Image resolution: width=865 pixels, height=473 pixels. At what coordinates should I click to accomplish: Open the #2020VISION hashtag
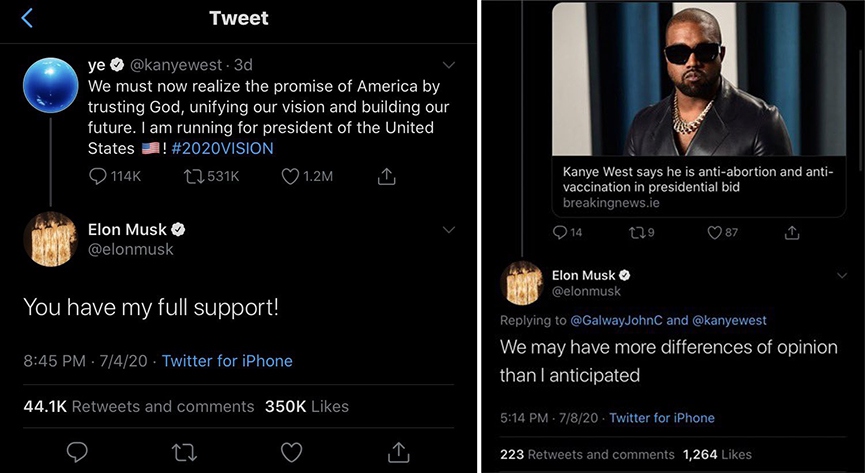(222, 148)
